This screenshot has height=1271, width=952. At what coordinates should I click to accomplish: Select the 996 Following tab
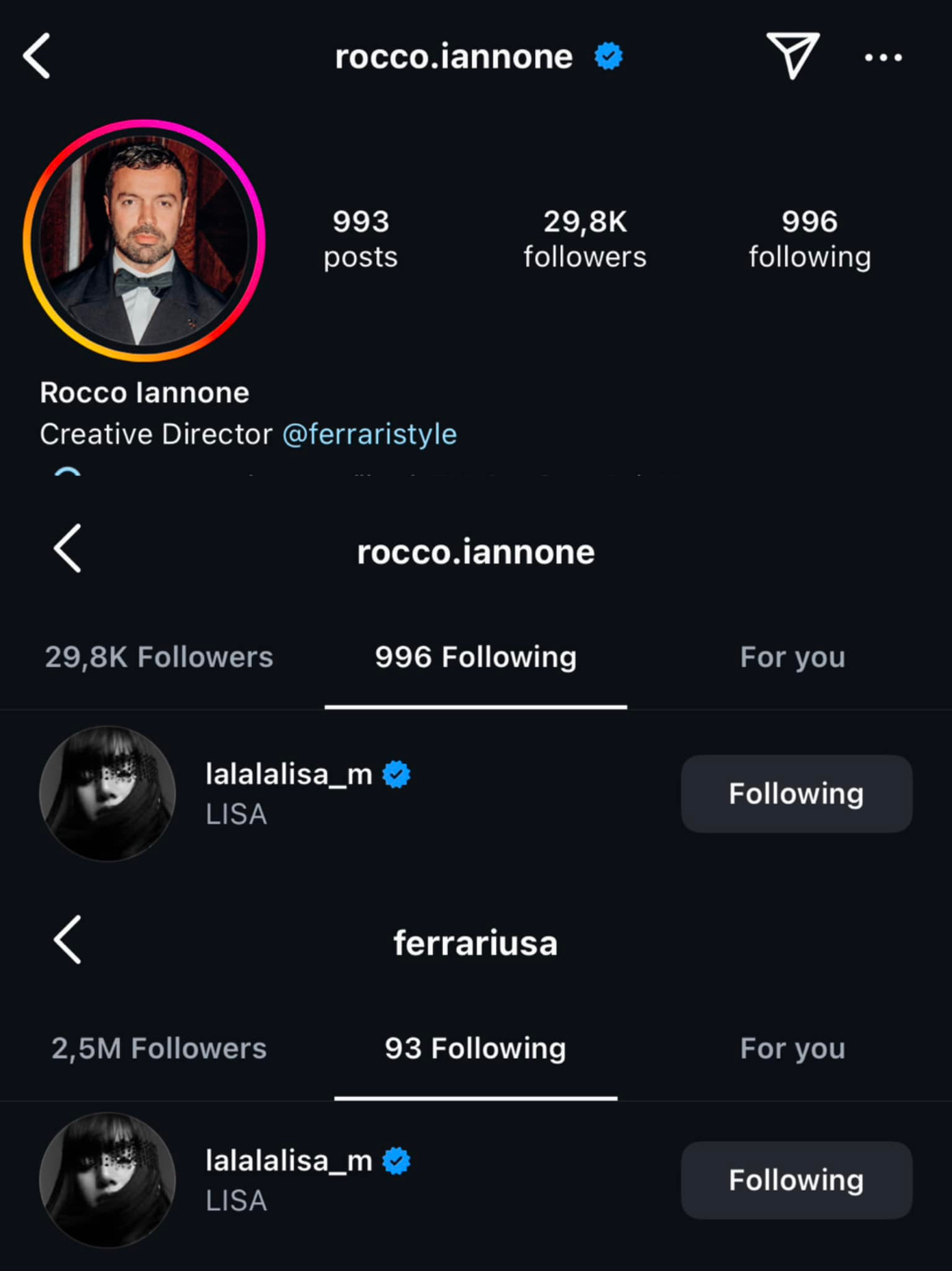coord(475,657)
